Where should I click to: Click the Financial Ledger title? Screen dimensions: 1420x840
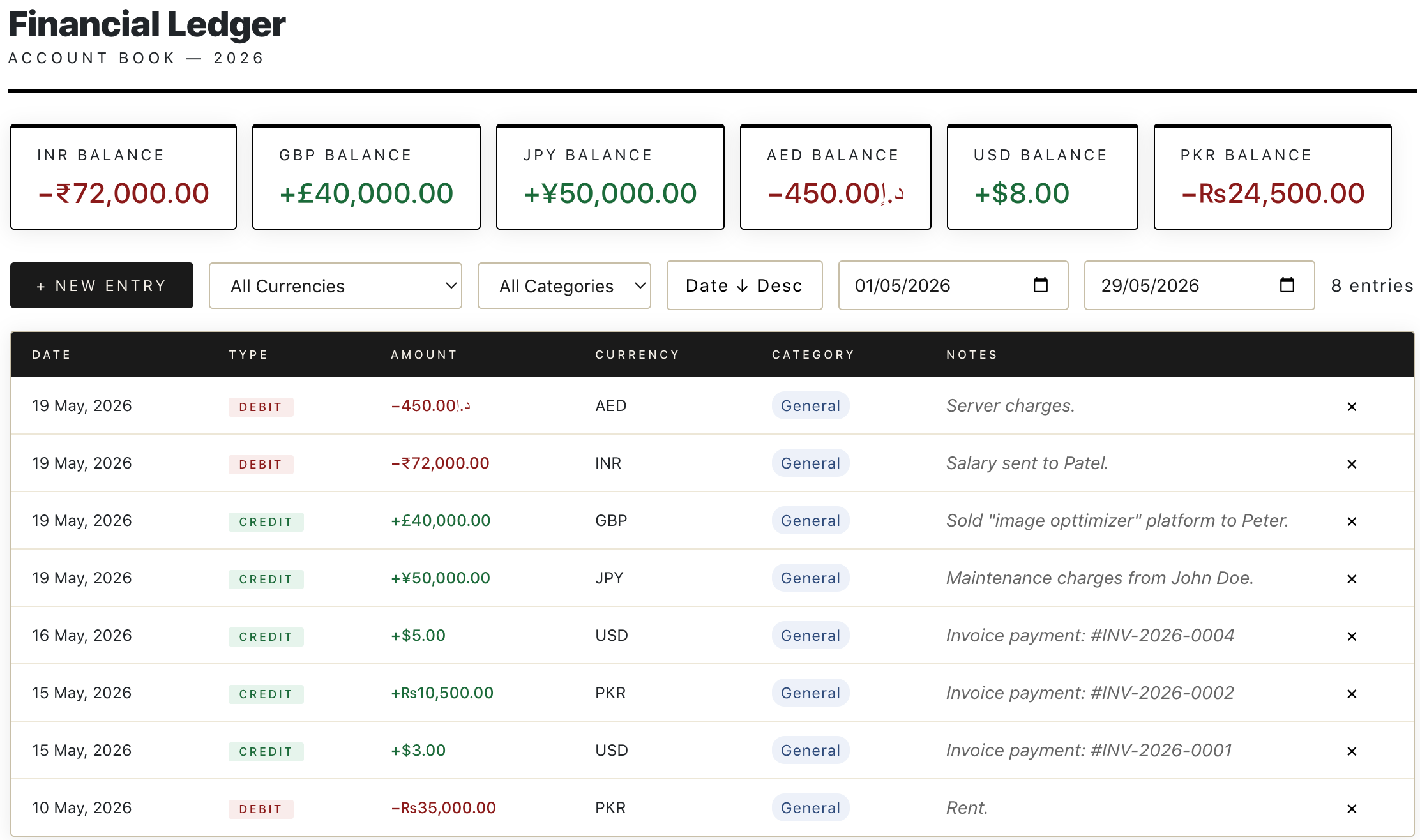147,24
